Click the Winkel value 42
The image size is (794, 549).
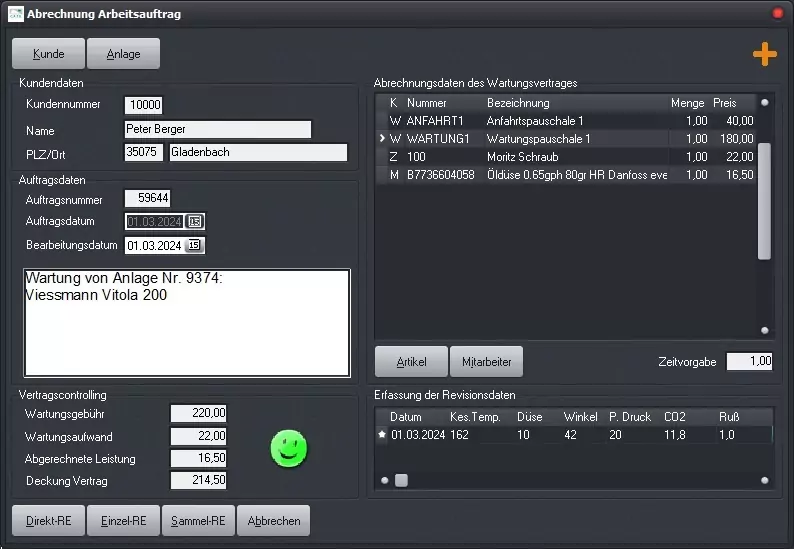pyautogui.click(x=570, y=435)
